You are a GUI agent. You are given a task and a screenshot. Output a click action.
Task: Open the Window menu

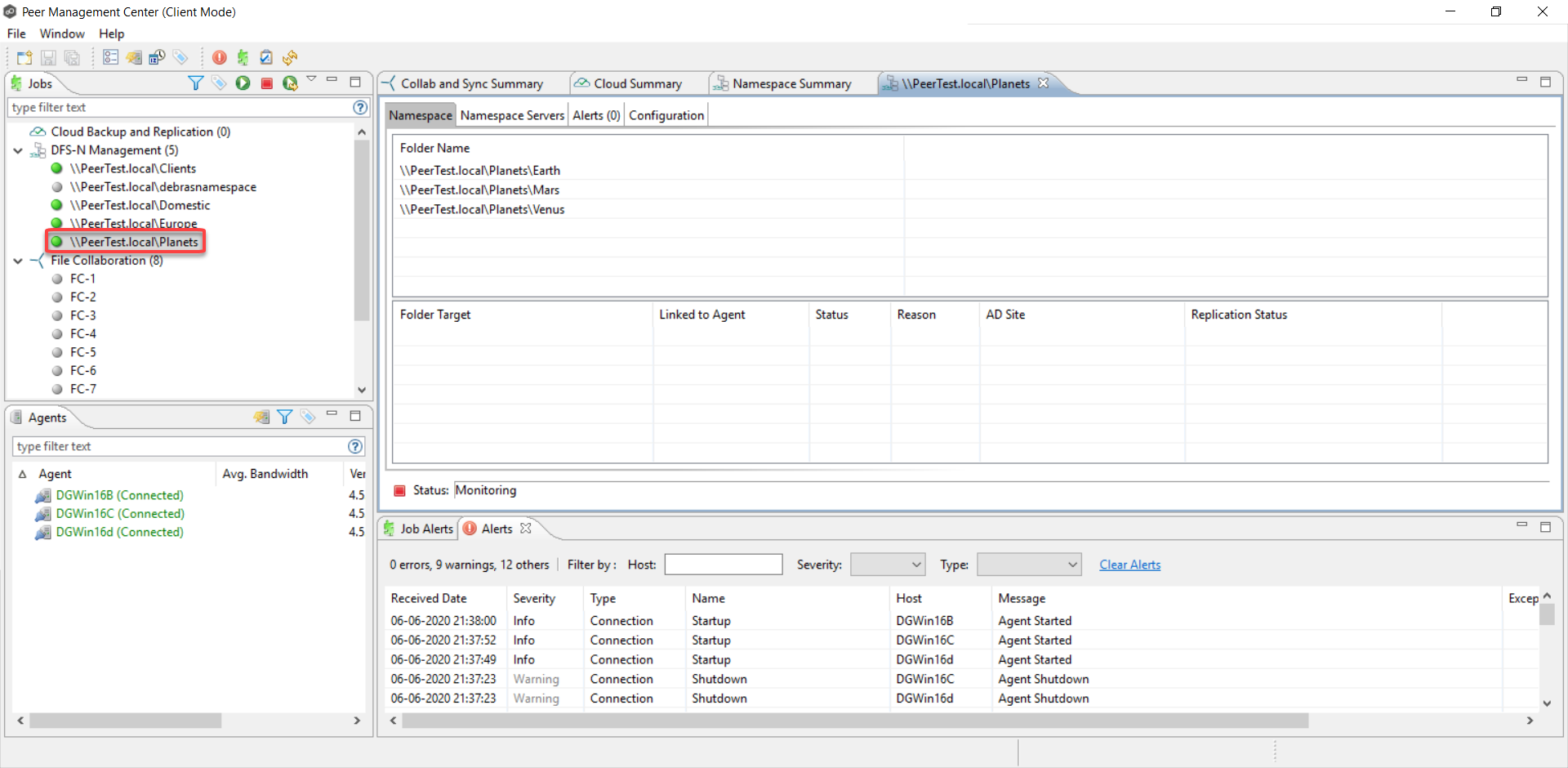click(x=62, y=33)
